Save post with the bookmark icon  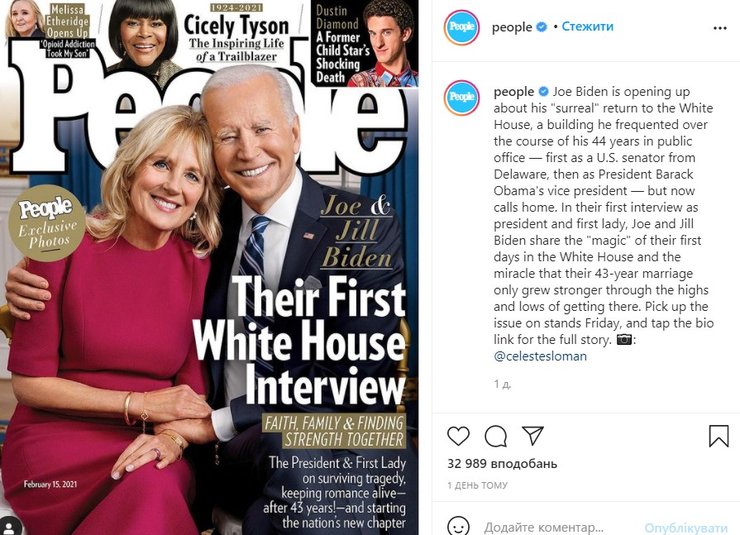click(x=719, y=435)
